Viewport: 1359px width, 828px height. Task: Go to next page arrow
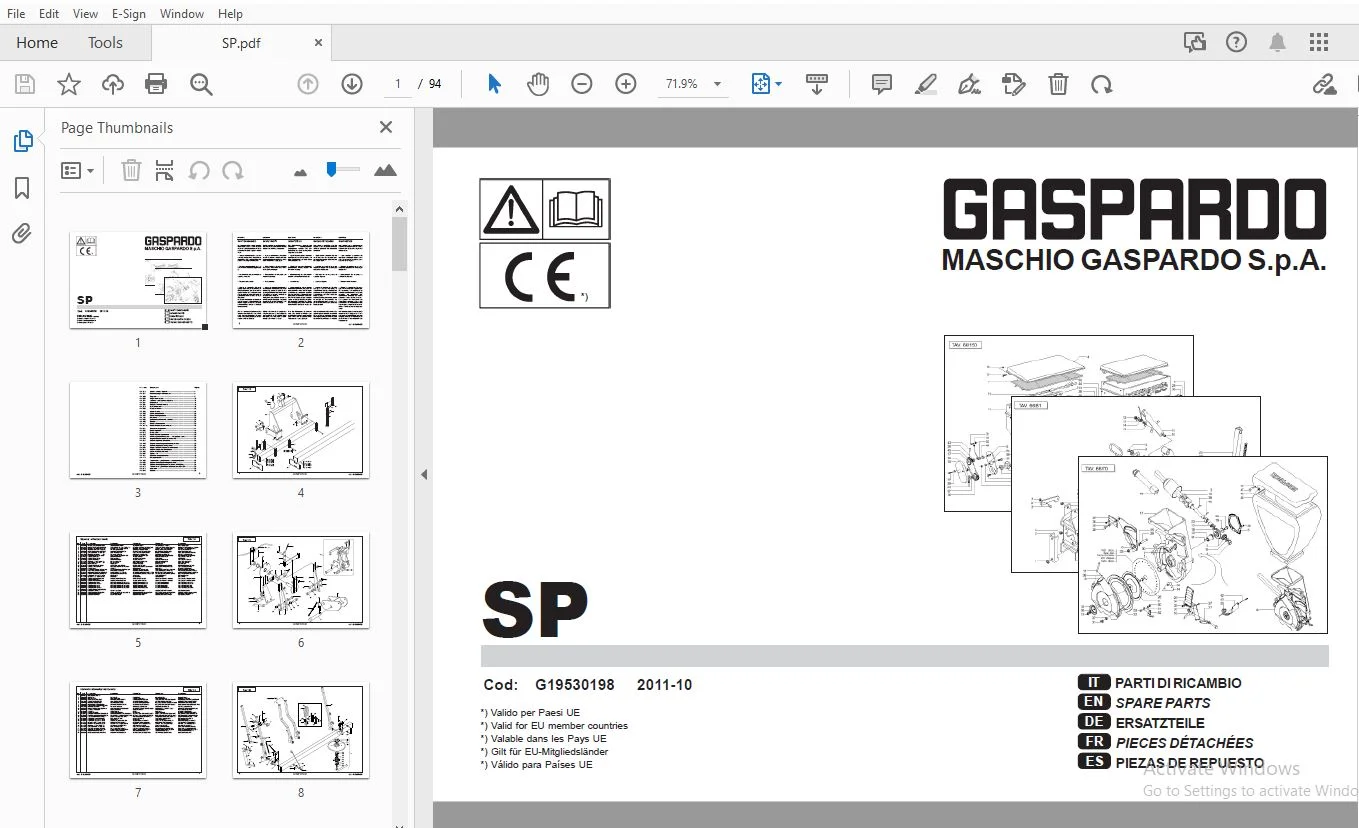pos(352,85)
